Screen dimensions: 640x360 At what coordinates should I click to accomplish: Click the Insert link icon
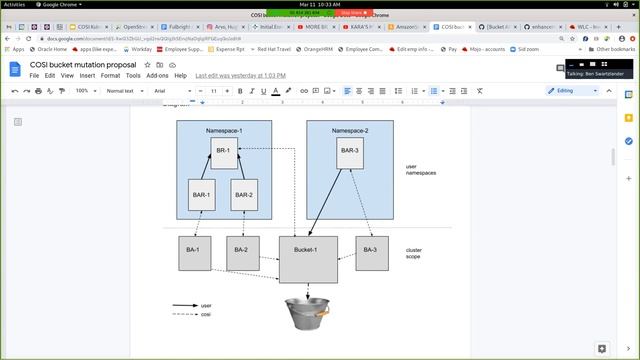click(304, 91)
